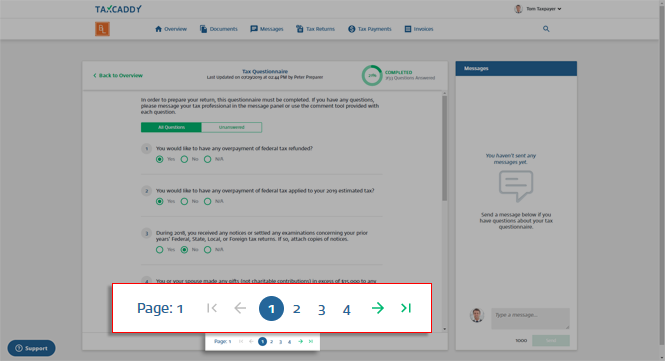Click the Tom Taxpayer profile photo

coord(518,9)
